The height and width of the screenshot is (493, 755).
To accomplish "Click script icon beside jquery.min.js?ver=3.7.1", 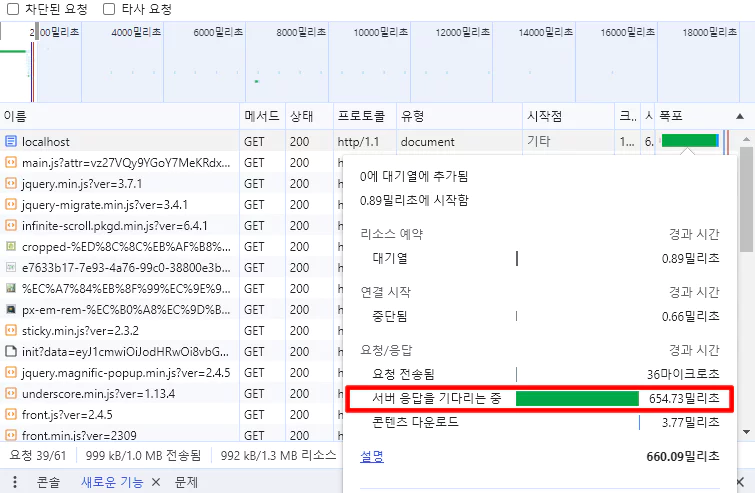I will pos(11,183).
